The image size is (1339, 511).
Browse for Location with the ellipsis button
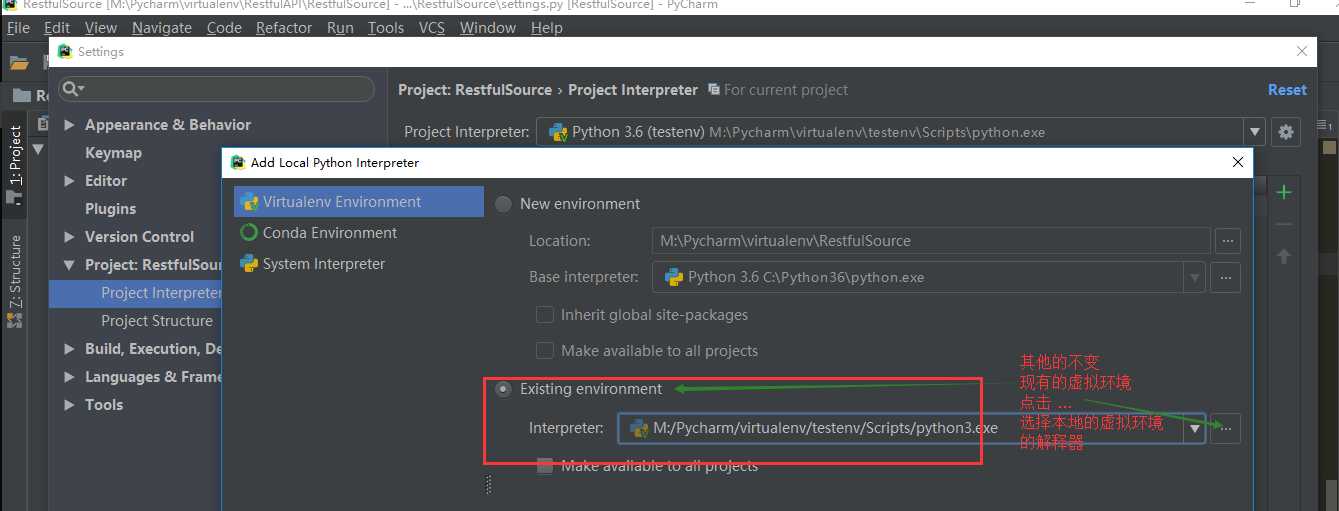coord(1227,241)
